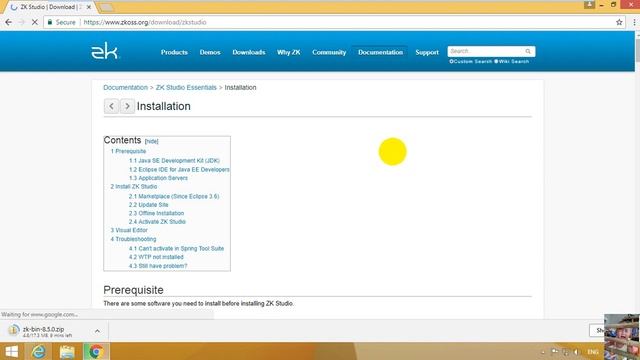Open File Explorer from taskbar
This screenshot has width=640, height=360.
pyautogui.click(x=67, y=351)
